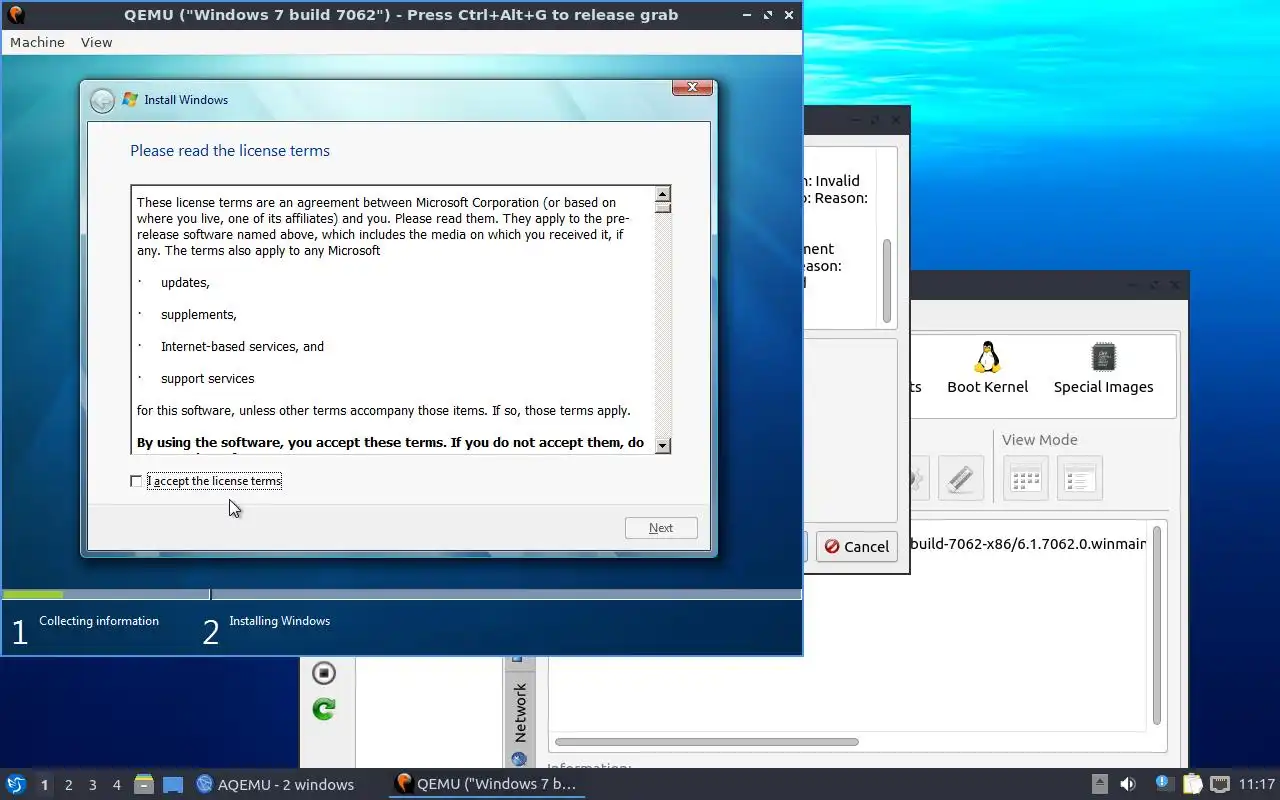Image resolution: width=1280 pixels, height=800 pixels.
Task: Click the green Windows setup progress bar
Action: click(x=33, y=595)
